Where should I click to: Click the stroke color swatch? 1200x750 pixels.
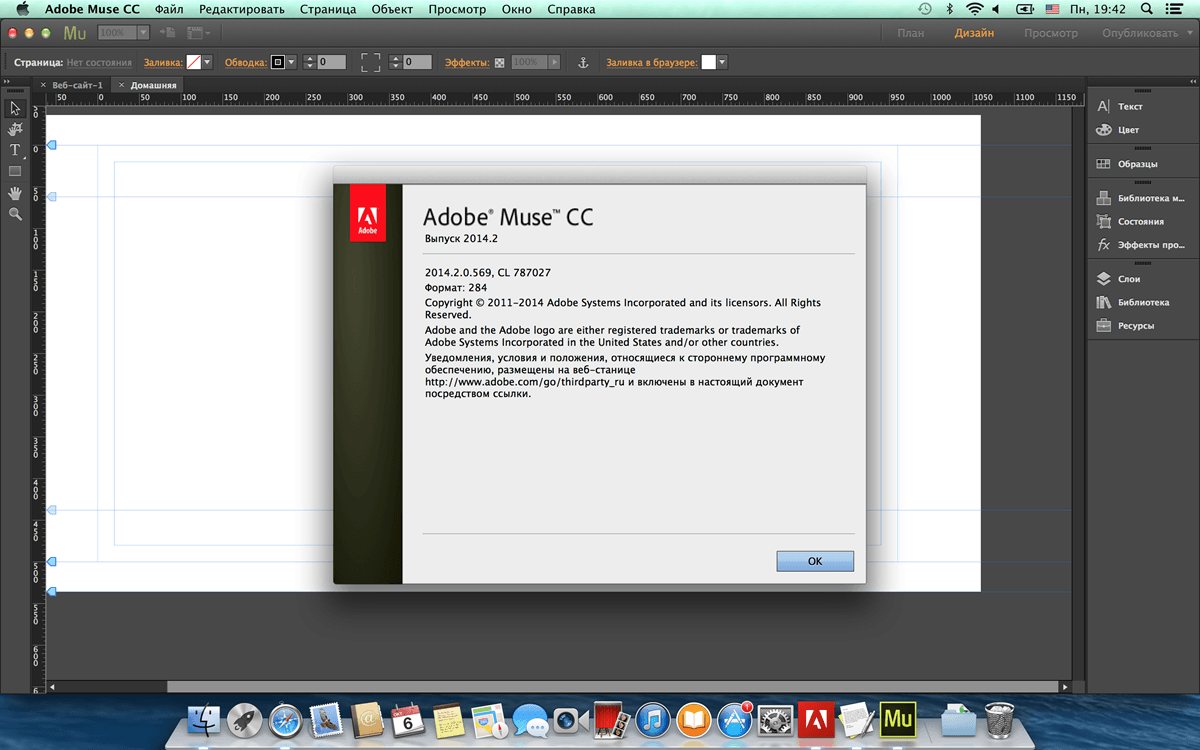(x=278, y=62)
